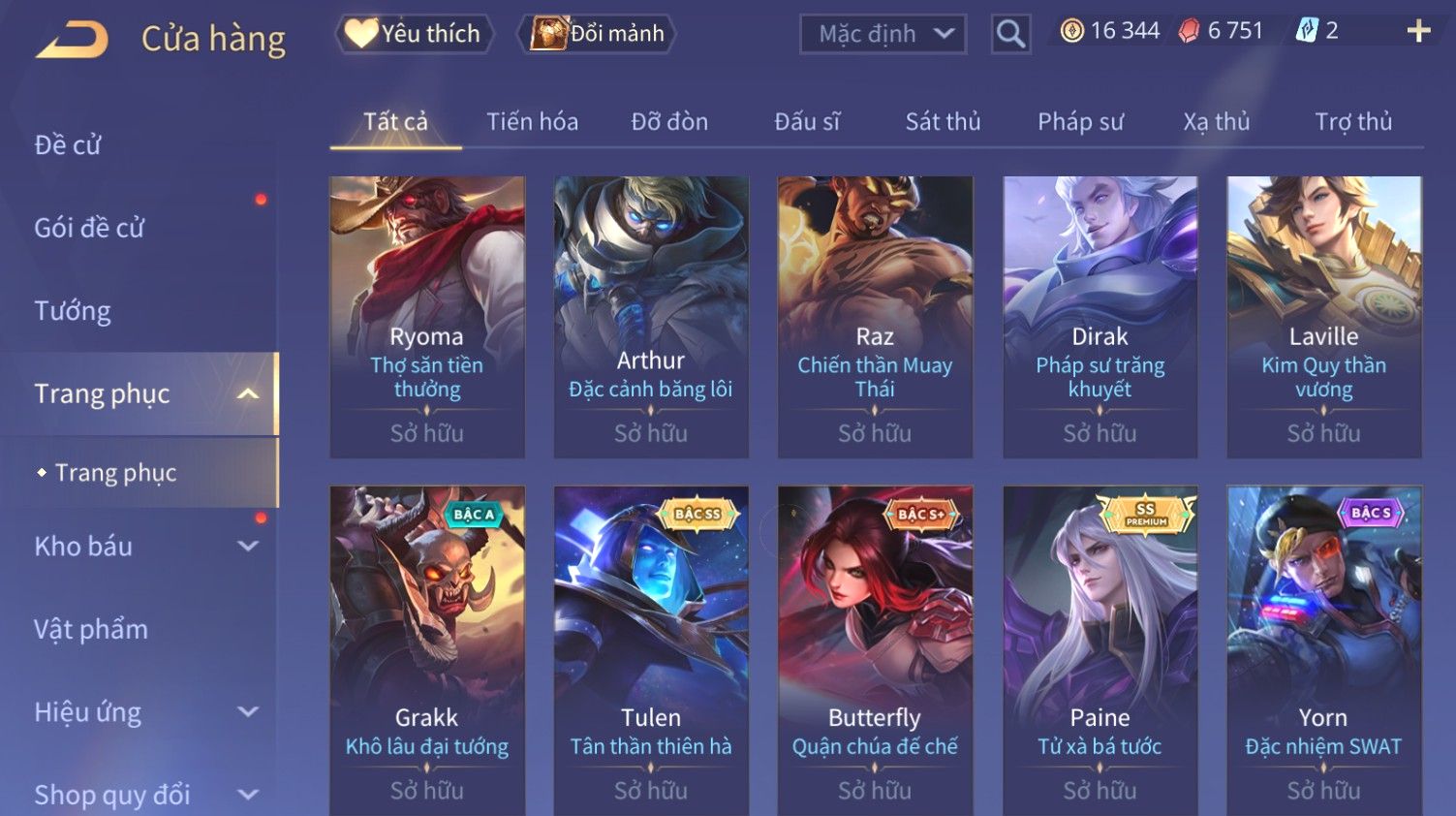1456x816 pixels.
Task: Tap the plus icon to add currency
Action: (x=1418, y=32)
